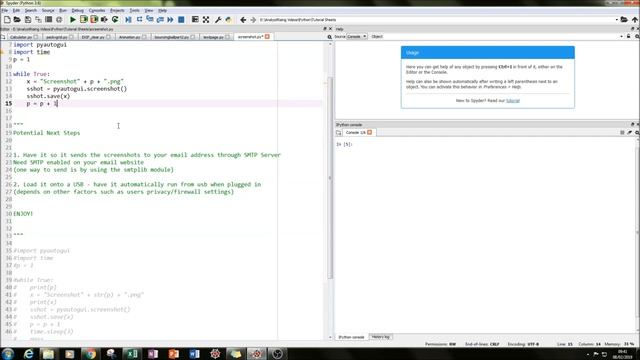This screenshot has height=360, width=640.
Task: Click the Run current cell icon
Action: point(84,20)
